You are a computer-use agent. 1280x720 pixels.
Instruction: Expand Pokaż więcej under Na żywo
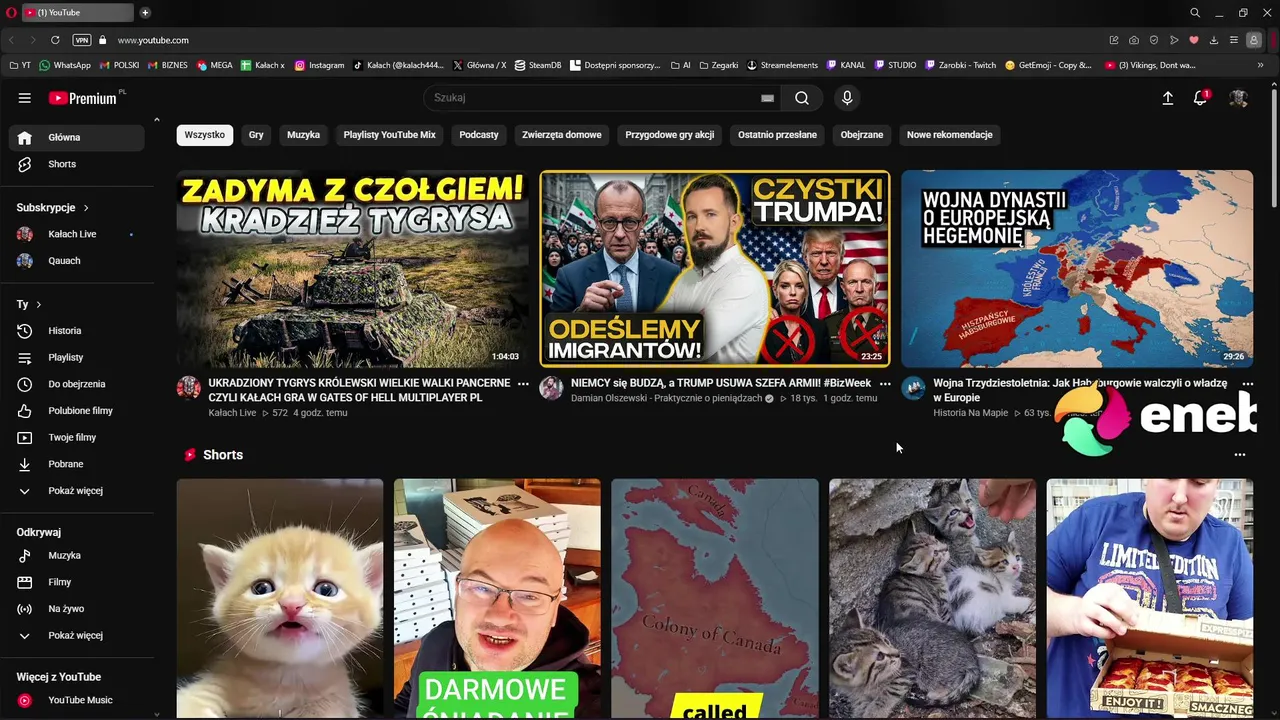(x=76, y=636)
